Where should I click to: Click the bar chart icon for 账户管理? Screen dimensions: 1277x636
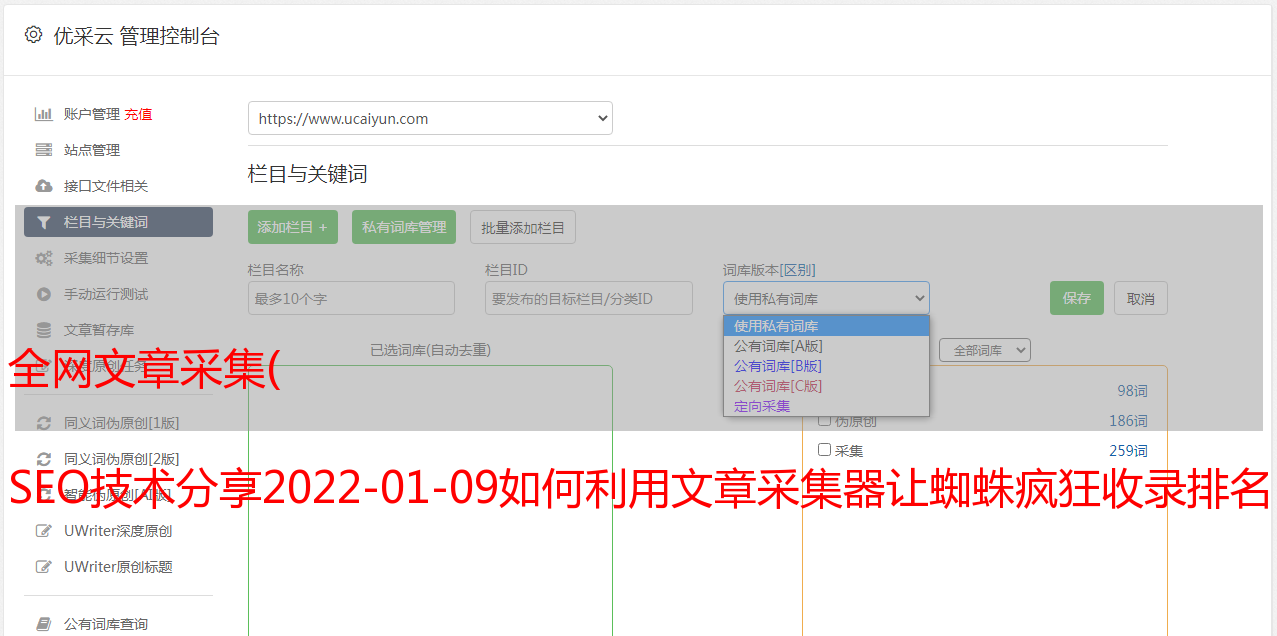[44, 114]
